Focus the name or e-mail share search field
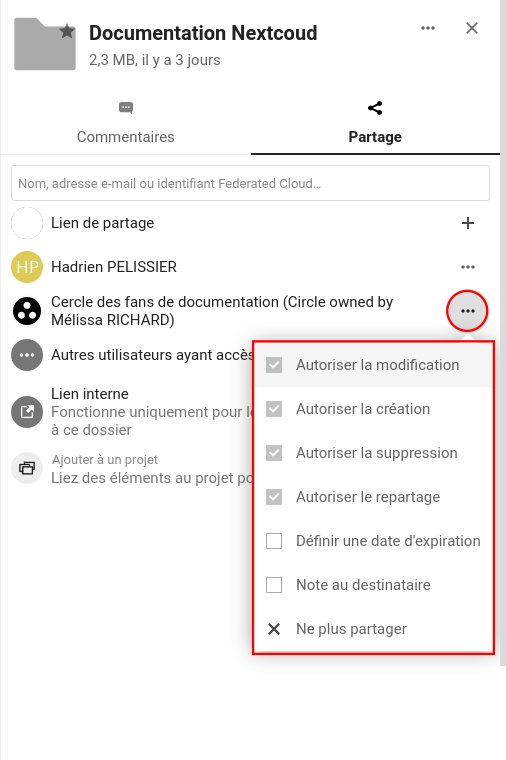Viewport: 506px width, 760px height. click(x=250, y=183)
